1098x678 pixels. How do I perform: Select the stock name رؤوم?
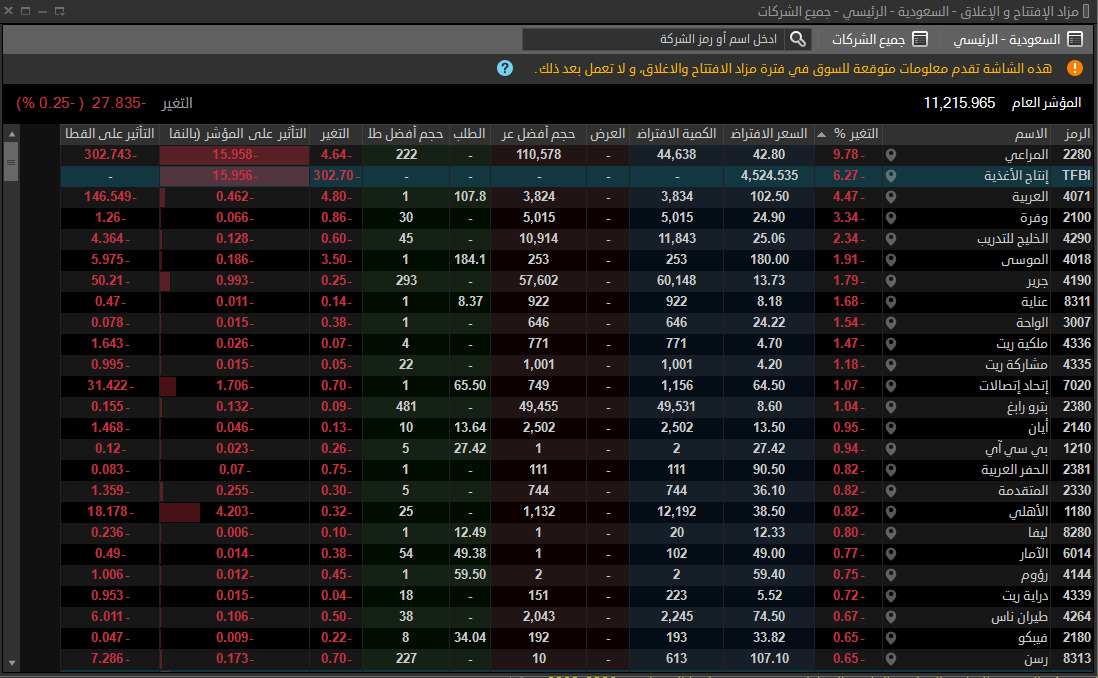tap(1034, 575)
